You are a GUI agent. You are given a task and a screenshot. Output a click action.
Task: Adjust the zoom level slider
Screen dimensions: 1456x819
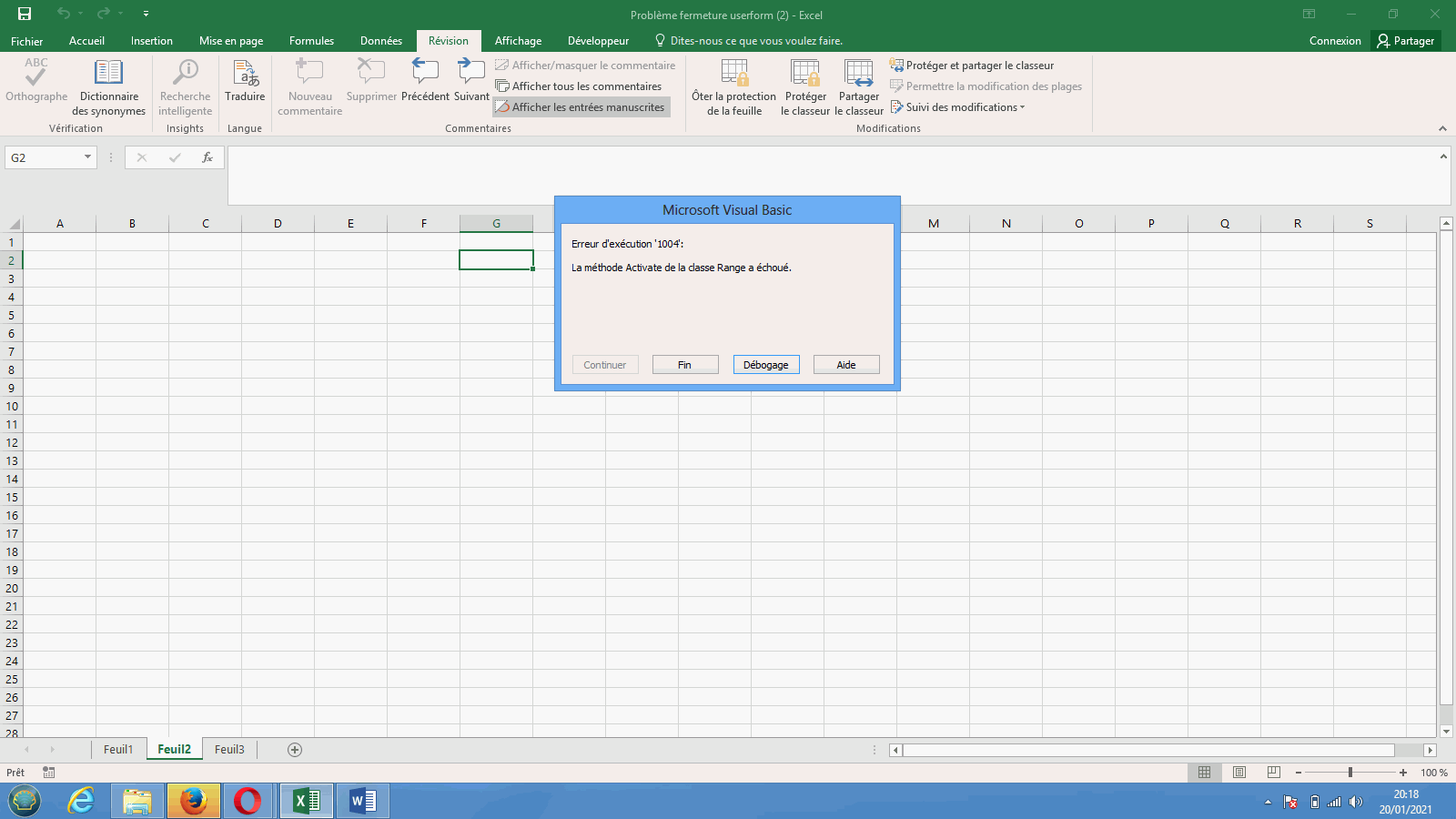1350,773
